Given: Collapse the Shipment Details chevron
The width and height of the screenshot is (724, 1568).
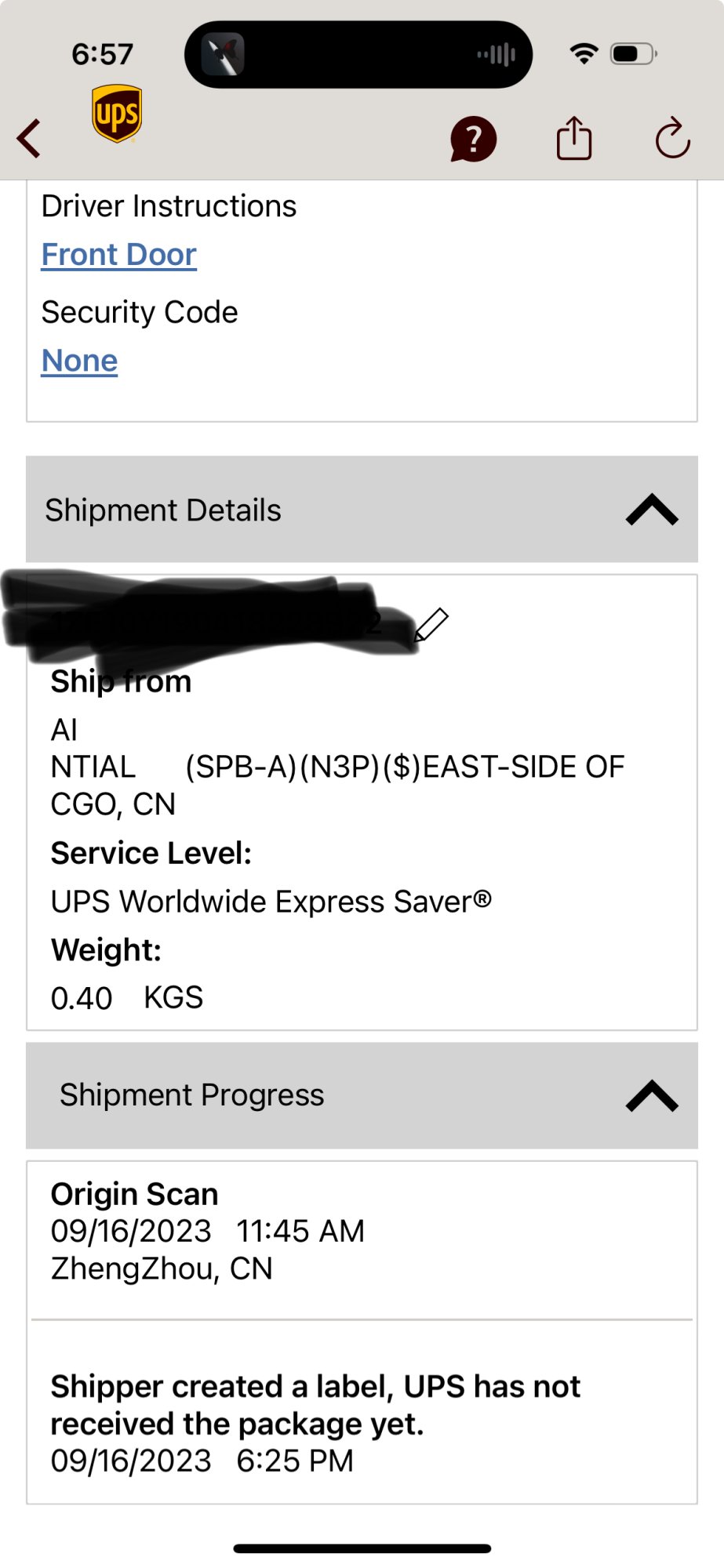Looking at the screenshot, I should coord(652,510).
